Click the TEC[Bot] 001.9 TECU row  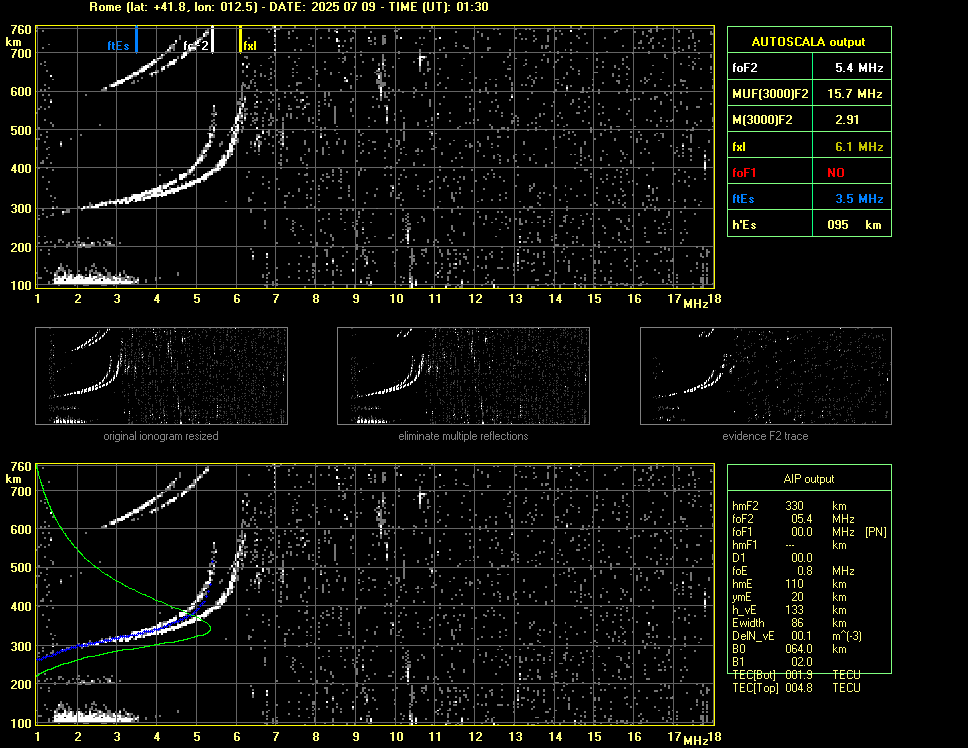coord(796,675)
